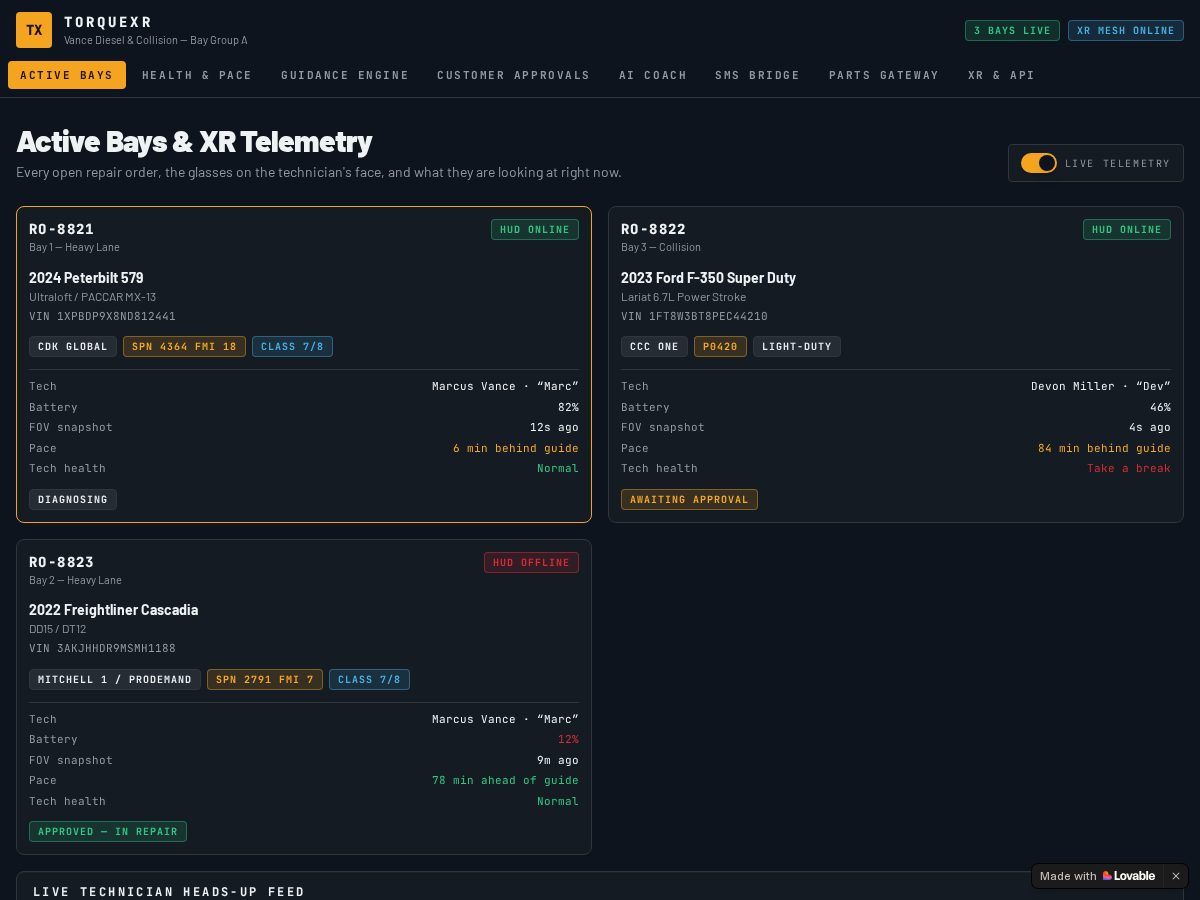Open the Made with Lovable link
This screenshot has width=1200, height=900.
(x=1097, y=876)
